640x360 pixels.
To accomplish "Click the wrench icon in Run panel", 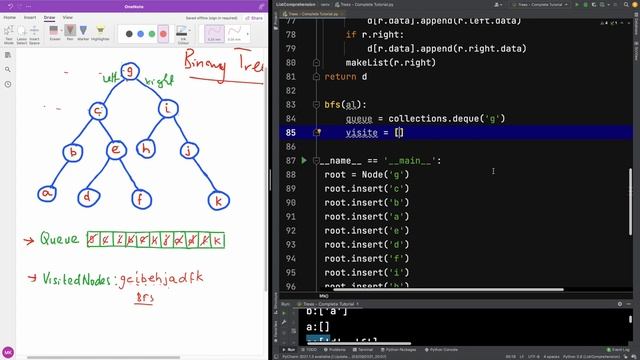I will click(x=284, y=322).
